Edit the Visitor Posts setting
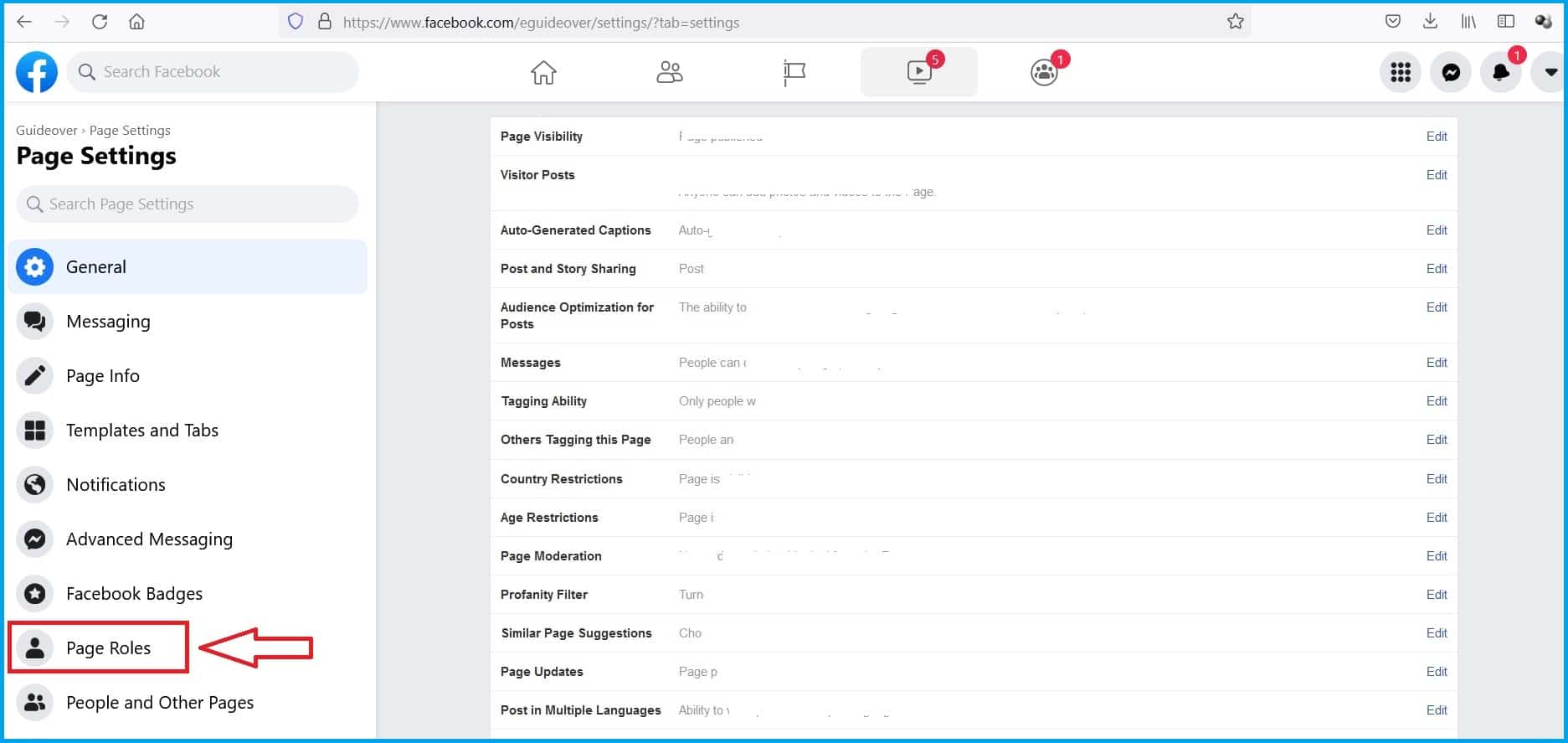The image size is (1568, 743). [x=1437, y=175]
